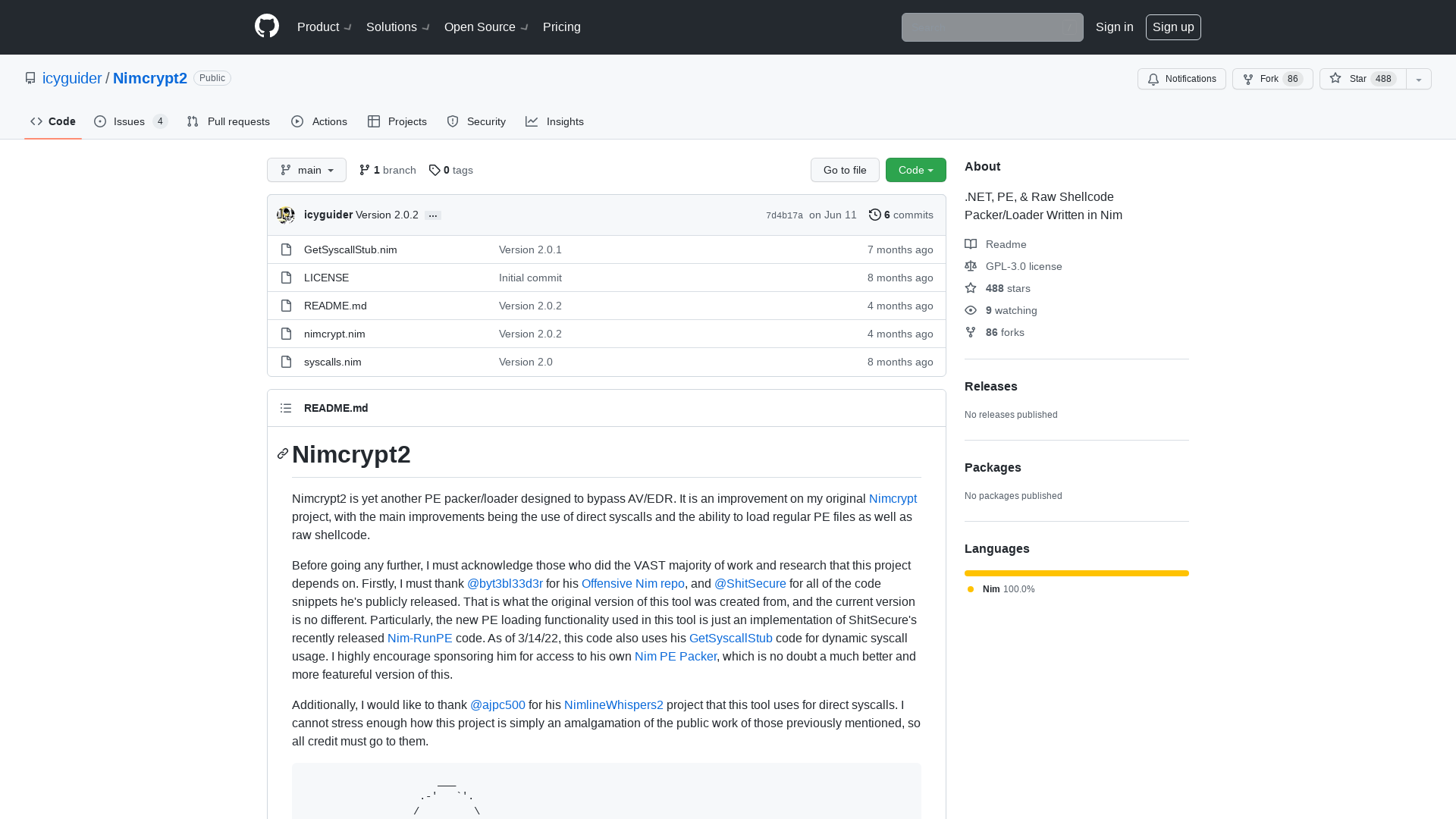Click the anchor link icon beside Nimcrypt2 heading
1456x819 pixels.
point(283,453)
